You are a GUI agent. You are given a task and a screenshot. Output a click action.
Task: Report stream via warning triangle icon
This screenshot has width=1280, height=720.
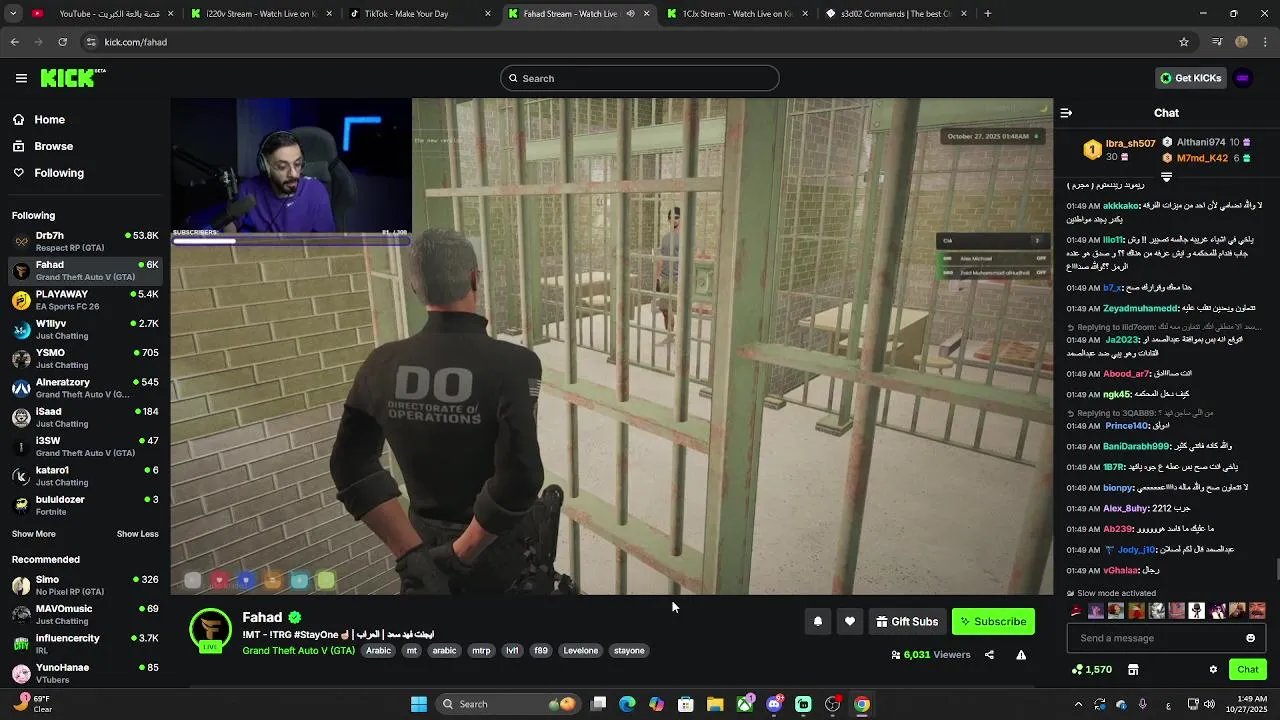(x=1021, y=655)
